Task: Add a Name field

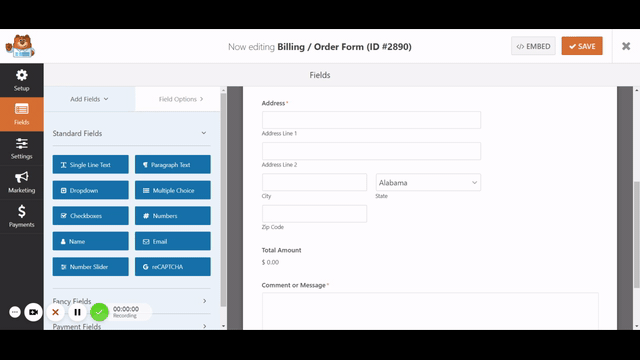Action: (x=91, y=241)
